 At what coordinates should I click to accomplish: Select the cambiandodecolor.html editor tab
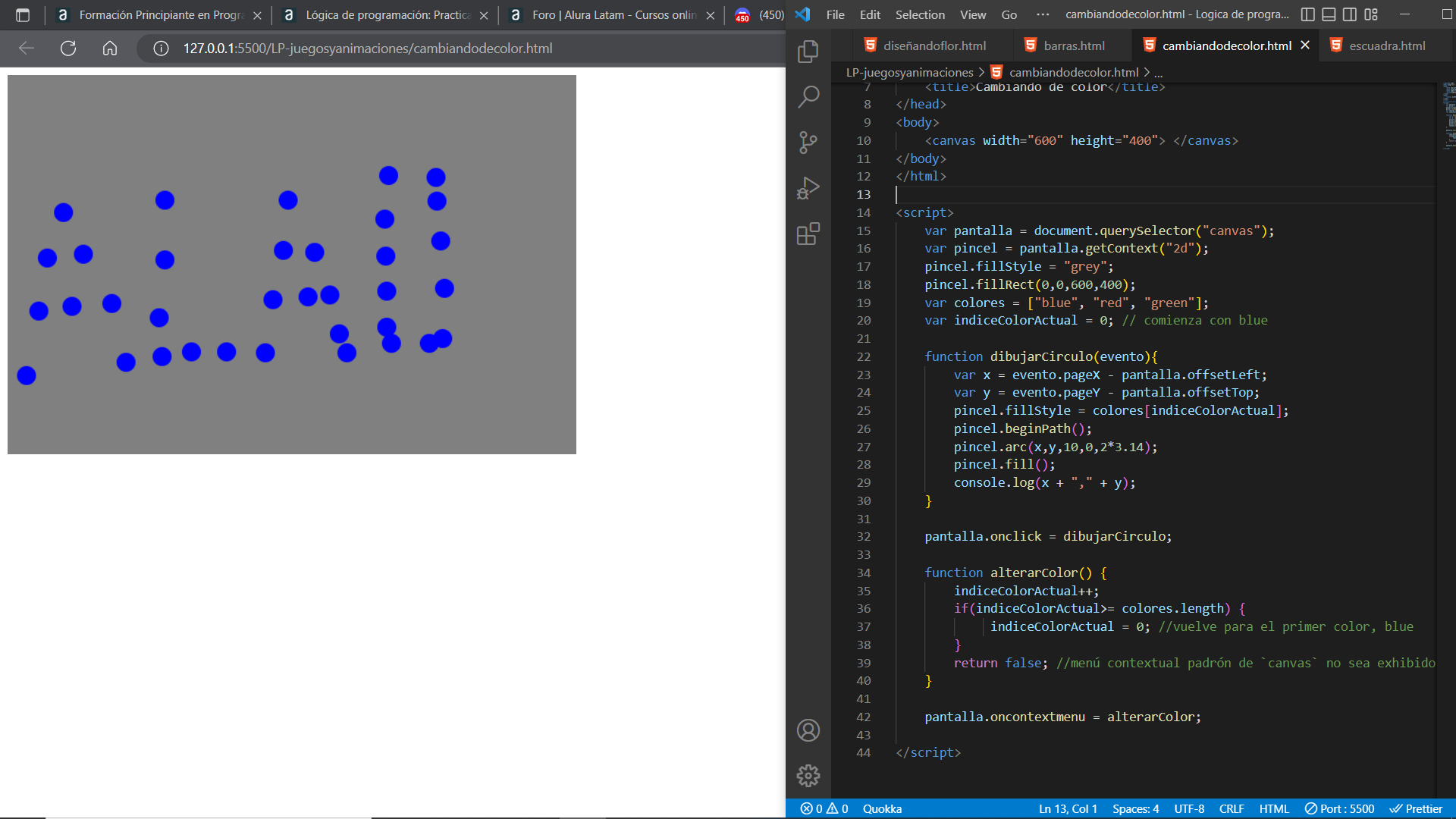click(1226, 45)
